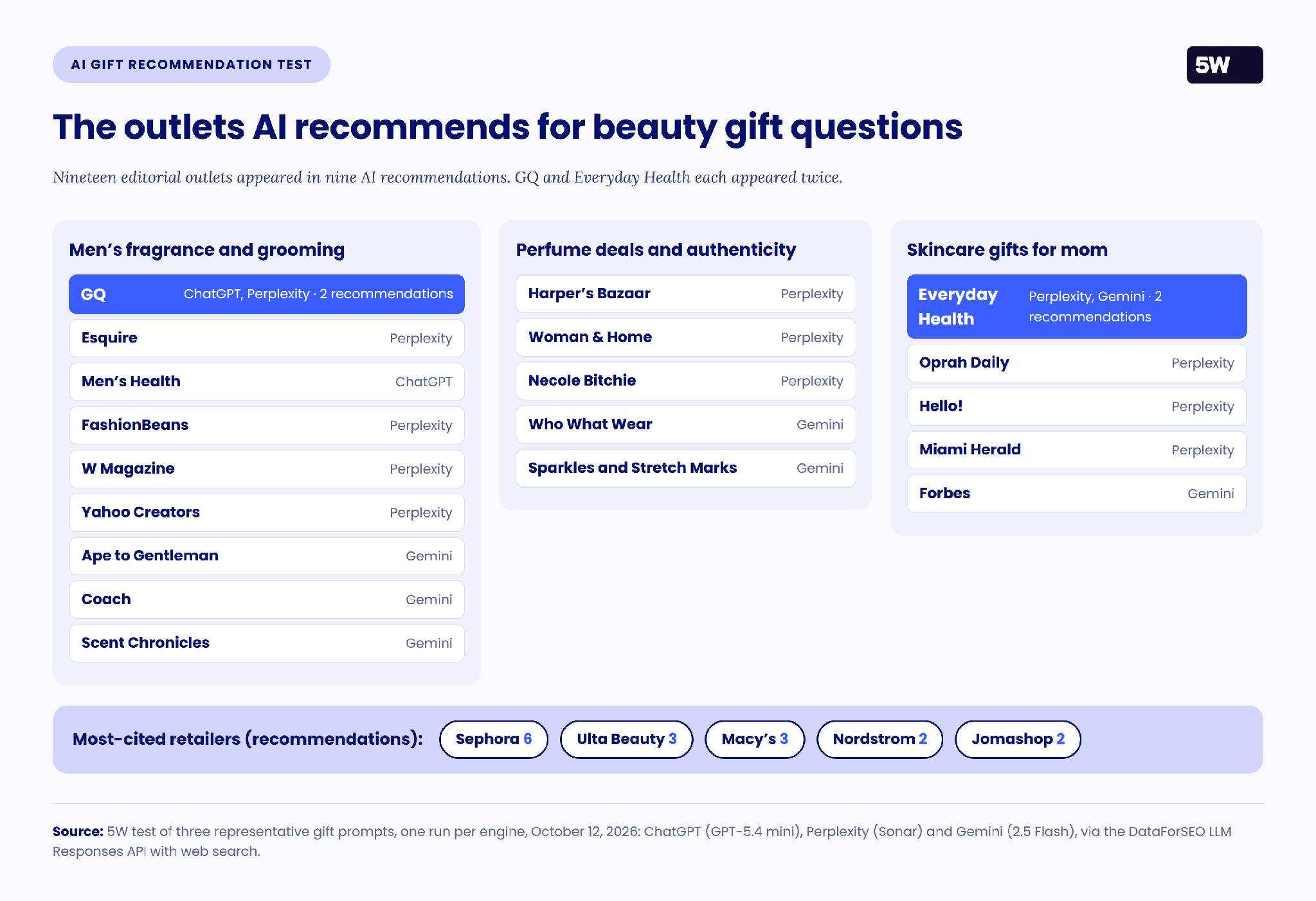Image resolution: width=1316 pixels, height=901 pixels.
Task: Select the GQ highlighted row
Action: (x=267, y=294)
